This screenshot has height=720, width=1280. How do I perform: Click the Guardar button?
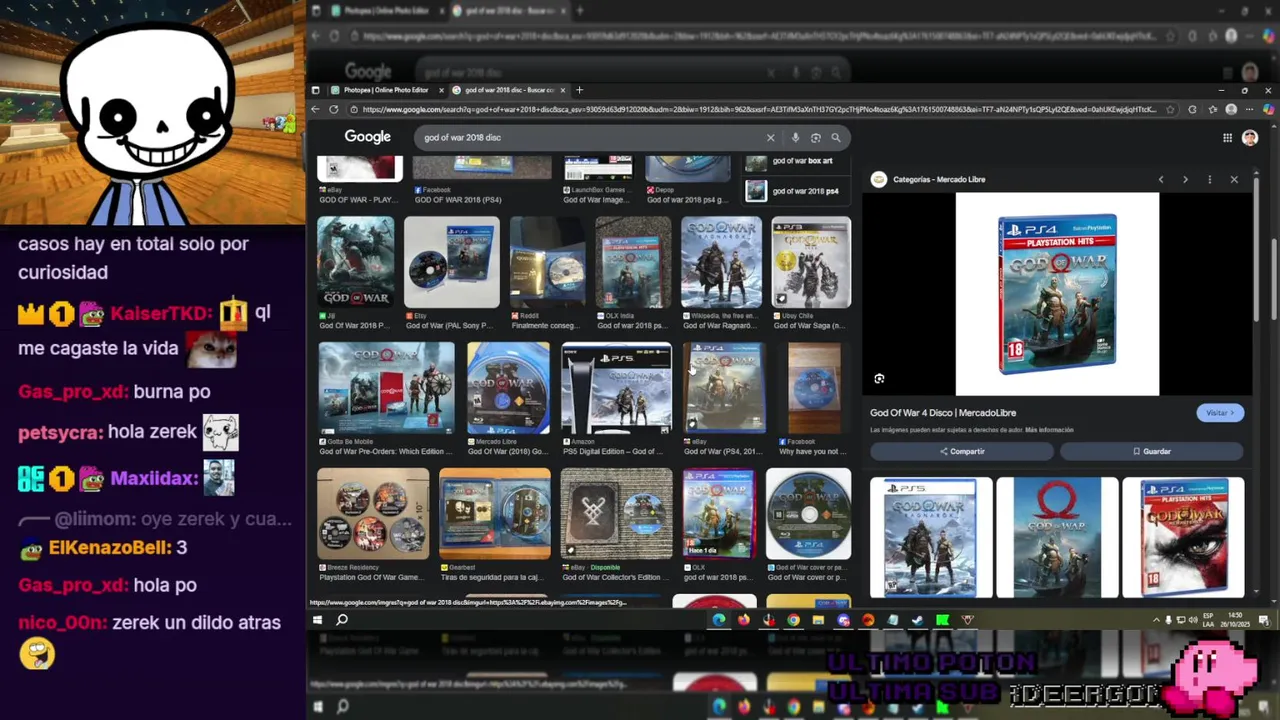[x=1152, y=452]
